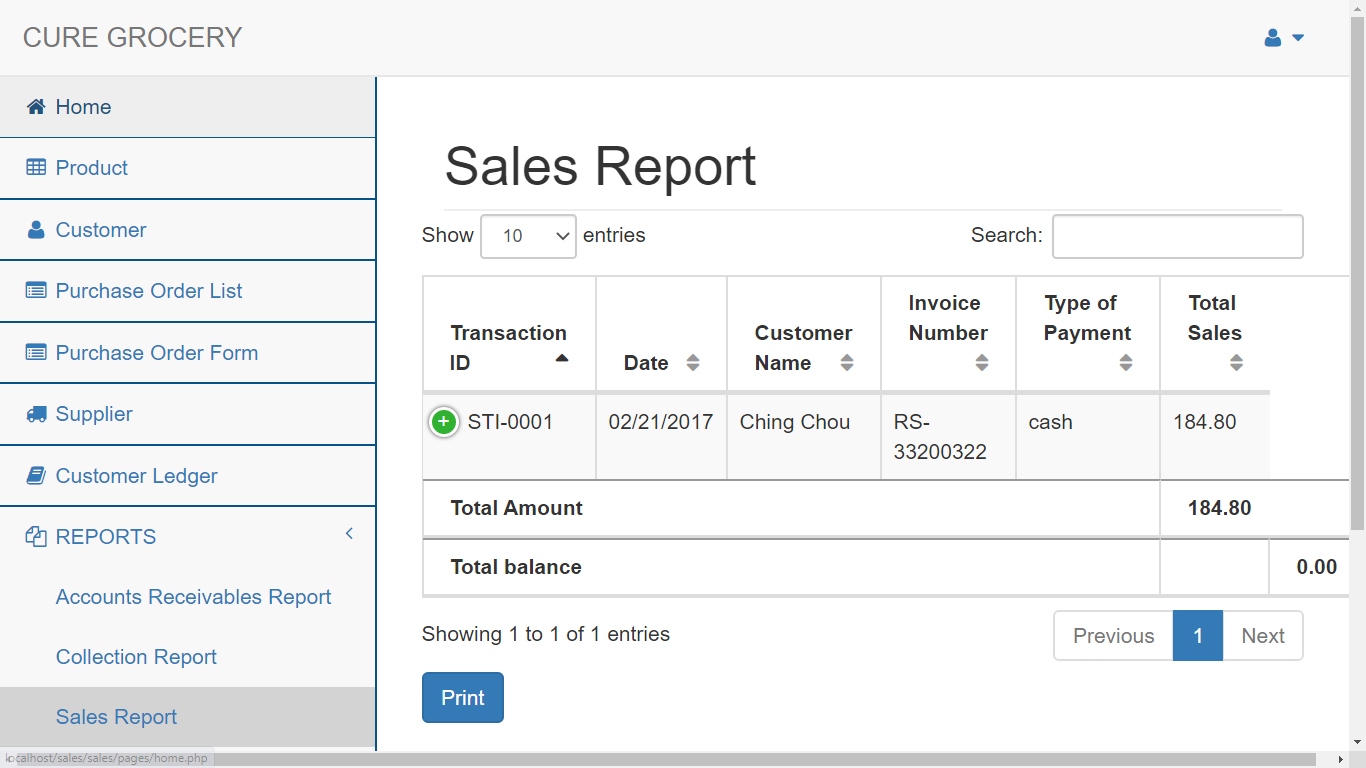
Task: Click the Home icon in the sidebar
Action: (37, 106)
